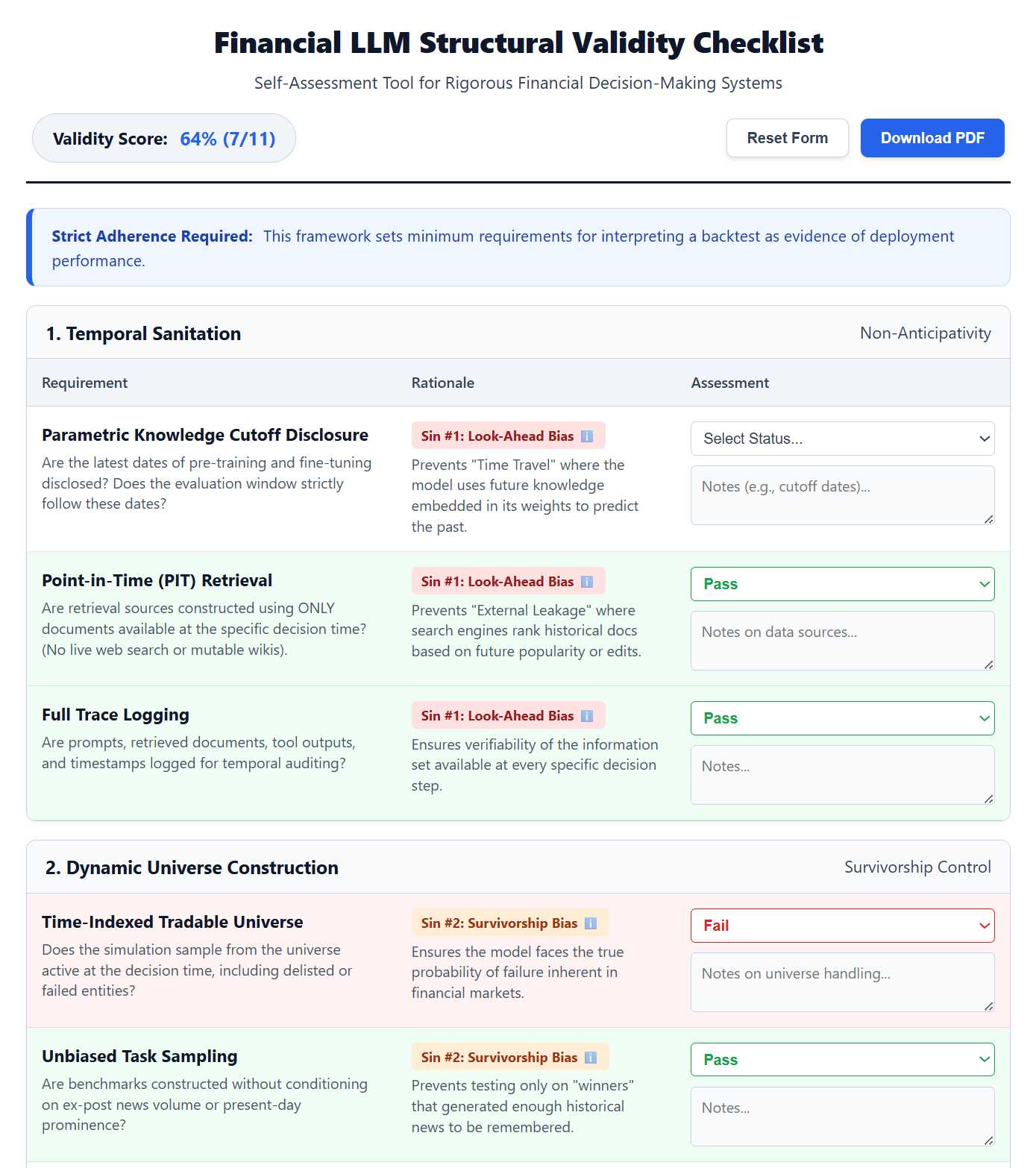This screenshot has height=1168, width=1036.
Task: Click info icon in Unbiased Task Sampling rationale
Action: pyautogui.click(x=591, y=1057)
